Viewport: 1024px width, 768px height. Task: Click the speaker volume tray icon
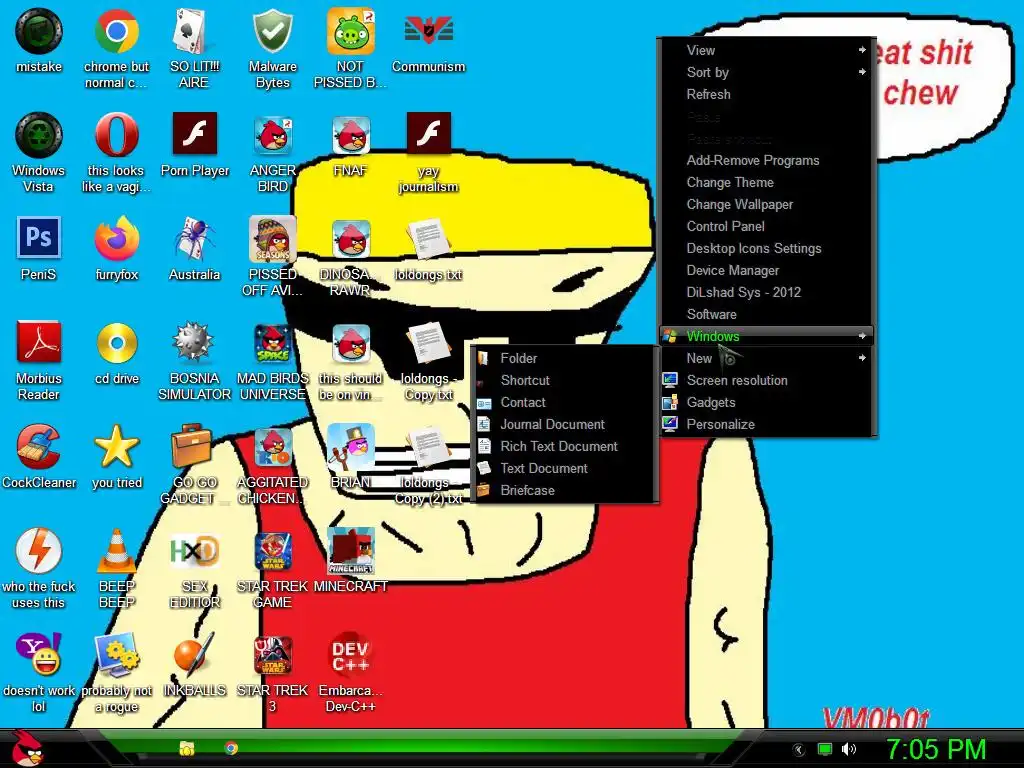point(849,750)
